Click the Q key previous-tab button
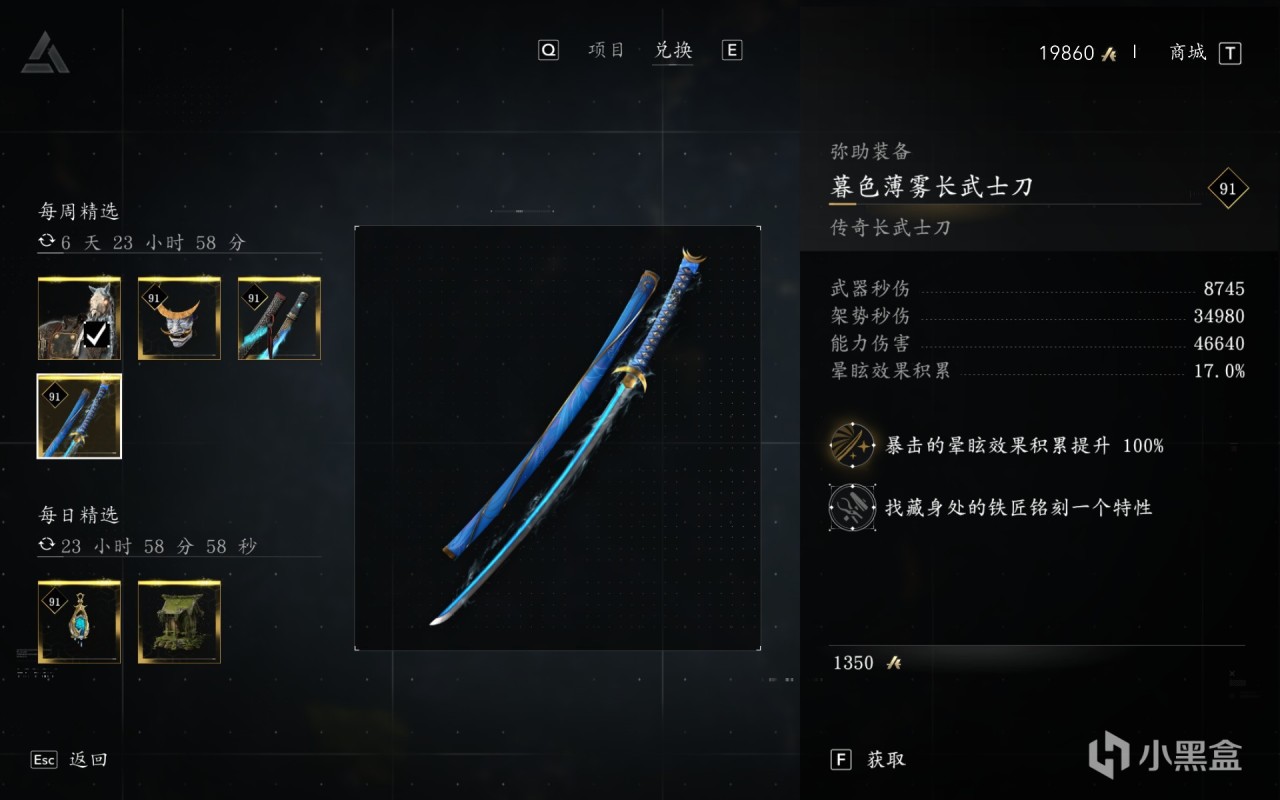The width and height of the screenshot is (1280, 800). (x=548, y=50)
